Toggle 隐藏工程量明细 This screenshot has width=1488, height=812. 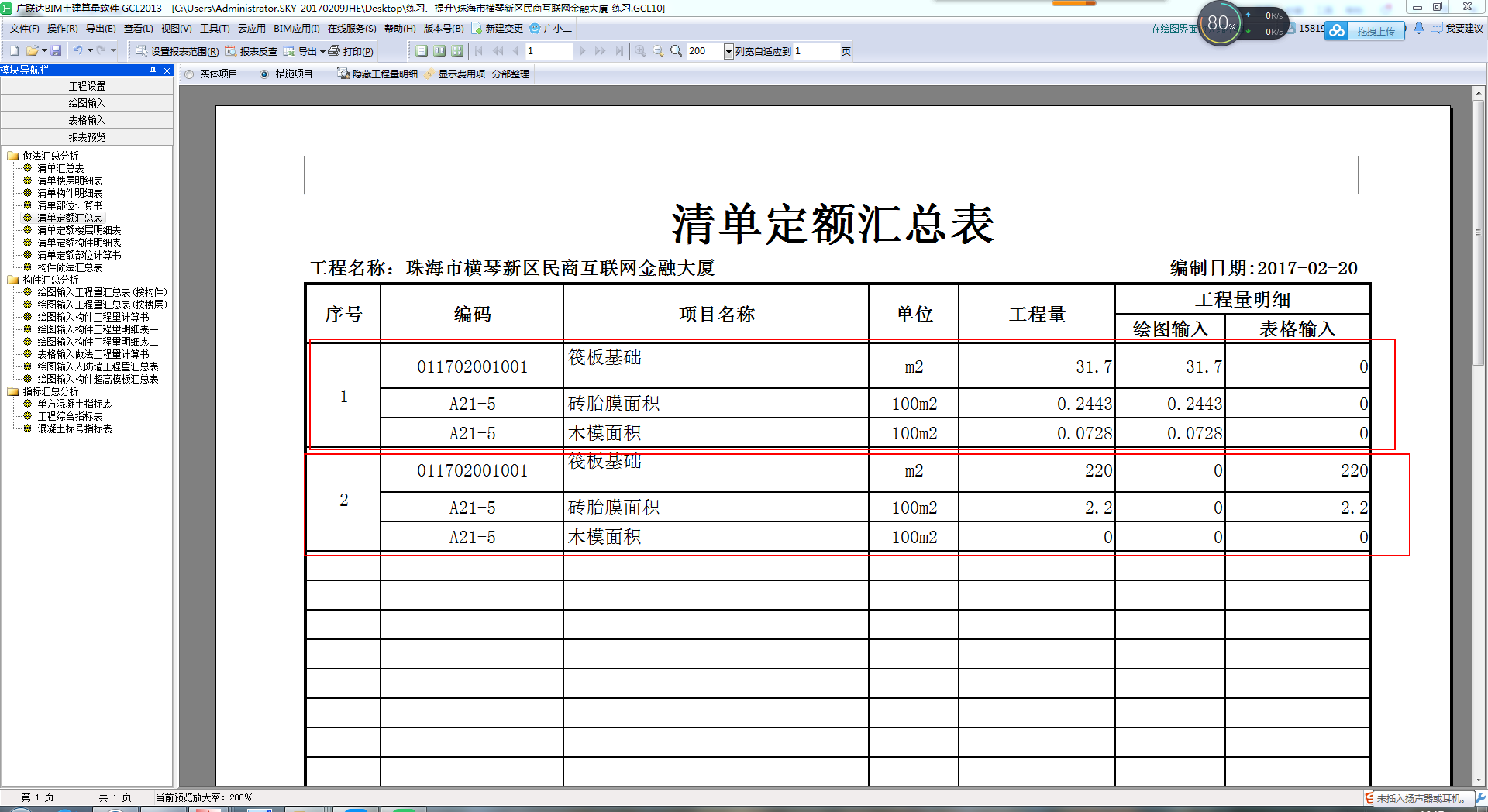pos(378,74)
